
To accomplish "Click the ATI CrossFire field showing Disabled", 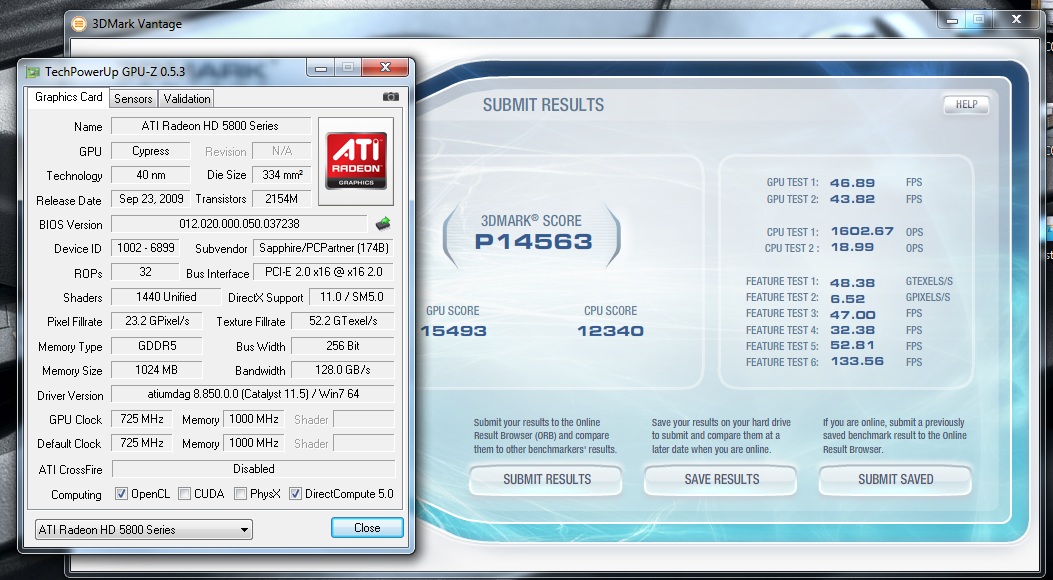I will pos(254,469).
